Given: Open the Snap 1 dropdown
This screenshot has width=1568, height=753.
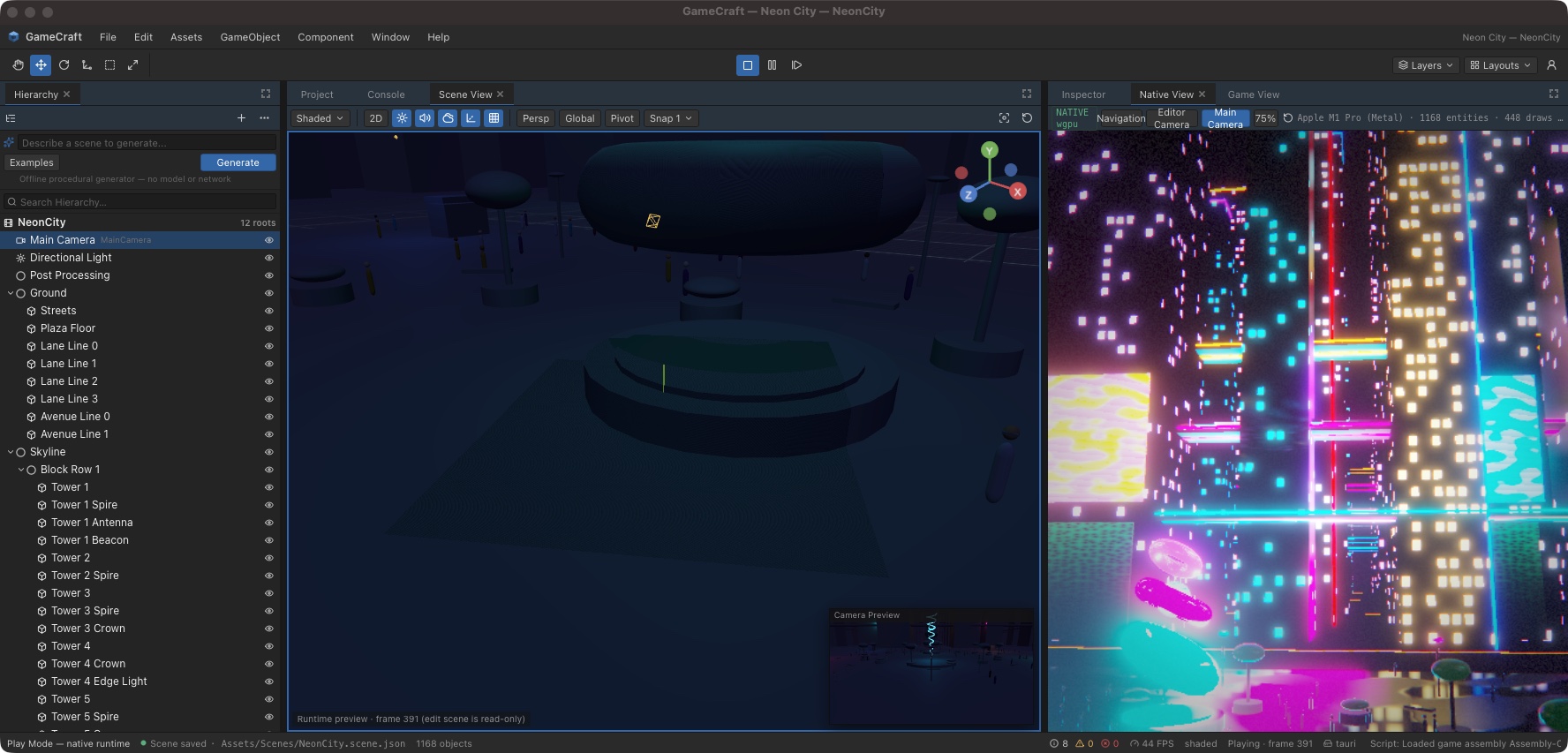Looking at the screenshot, I should 670,118.
